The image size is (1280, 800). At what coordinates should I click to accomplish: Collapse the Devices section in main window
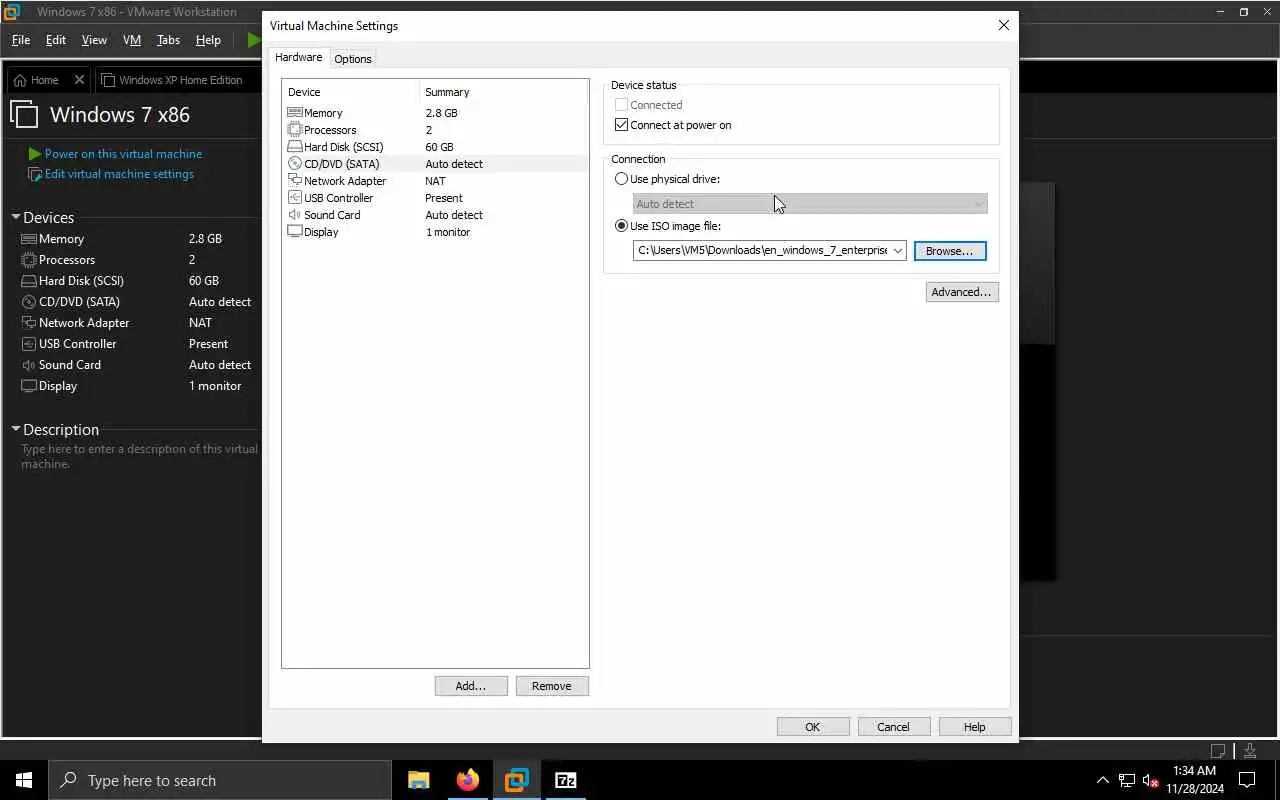[16, 217]
